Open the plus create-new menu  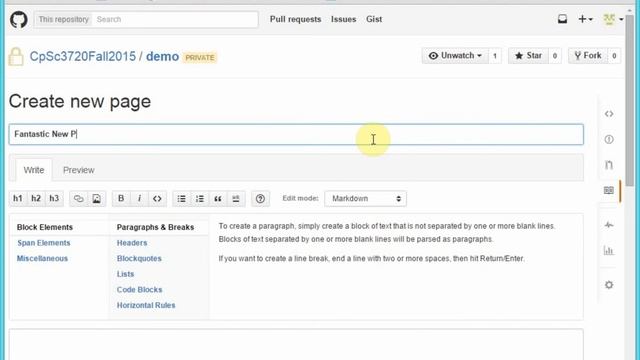585,19
